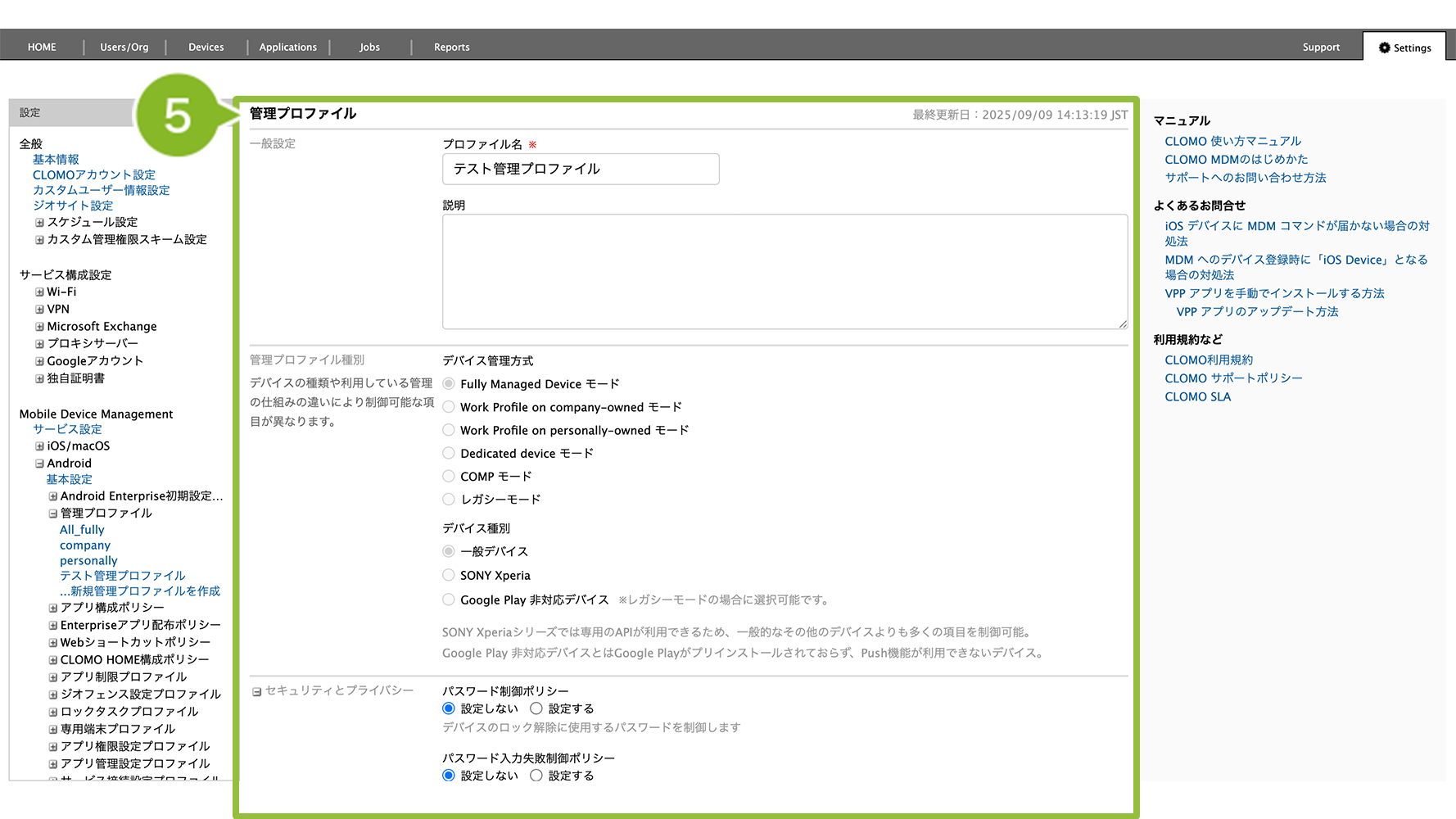This screenshot has width=1456, height=819.
Task: Go to the Reports menu
Action: click(451, 48)
